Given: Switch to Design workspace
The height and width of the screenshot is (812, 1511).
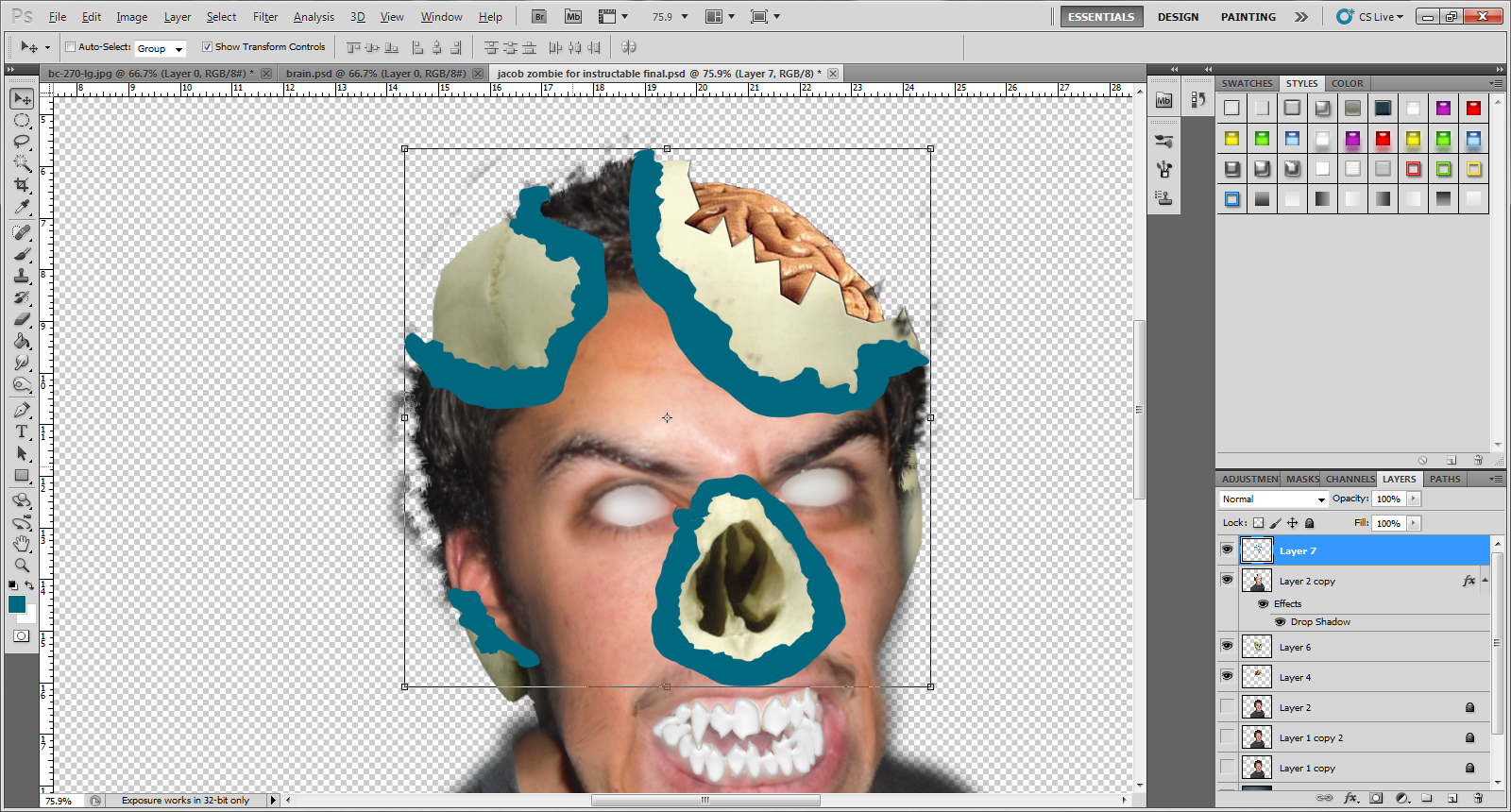Looking at the screenshot, I should click(x=1178, y=17).
